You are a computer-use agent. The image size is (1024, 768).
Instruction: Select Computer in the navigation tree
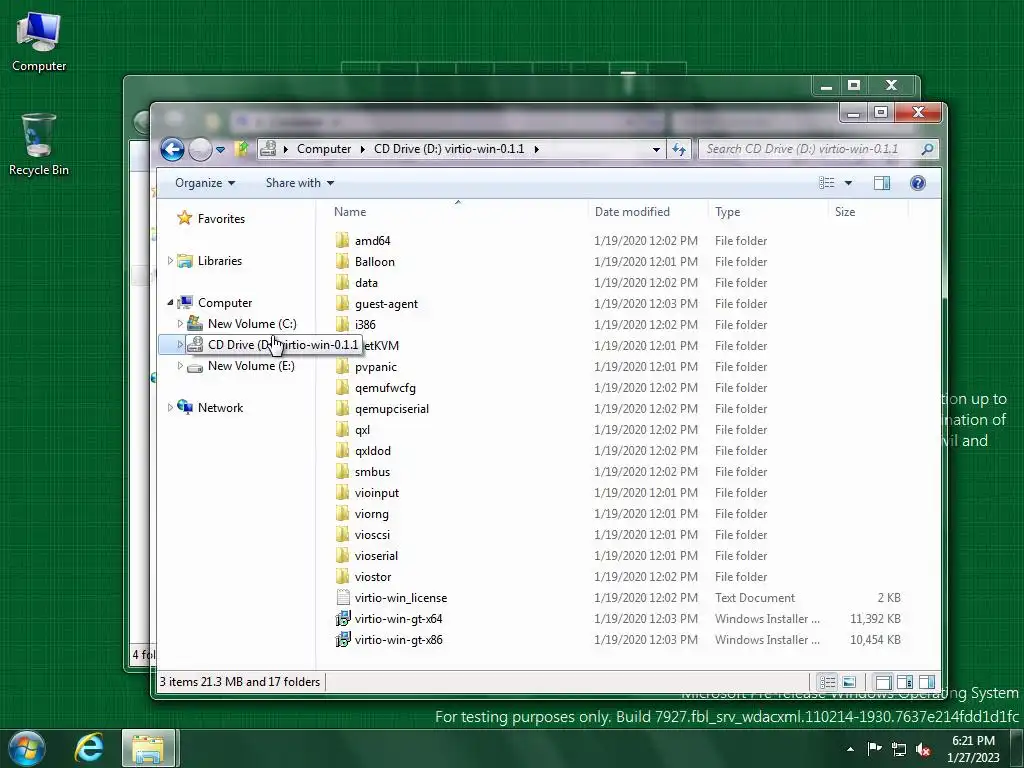click(225, 303)
